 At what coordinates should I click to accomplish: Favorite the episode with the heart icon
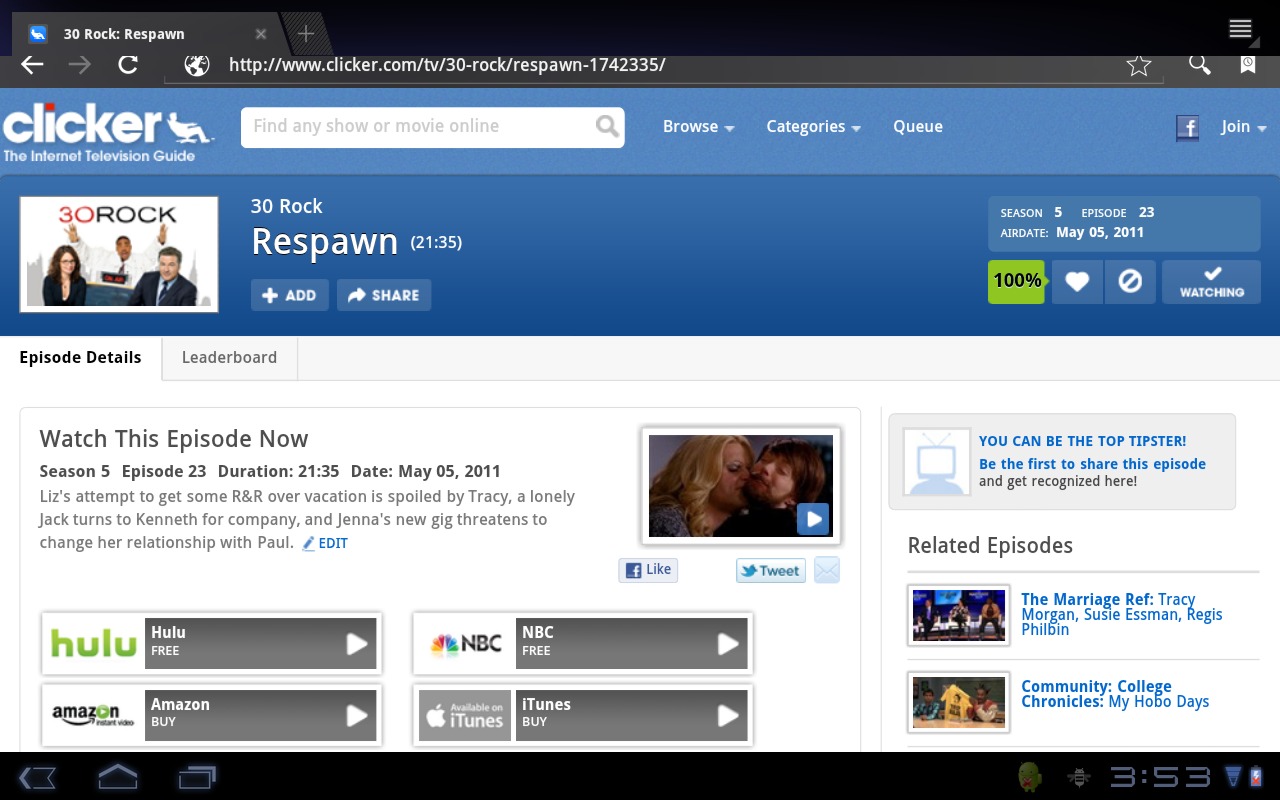[x=1077, y=282]
